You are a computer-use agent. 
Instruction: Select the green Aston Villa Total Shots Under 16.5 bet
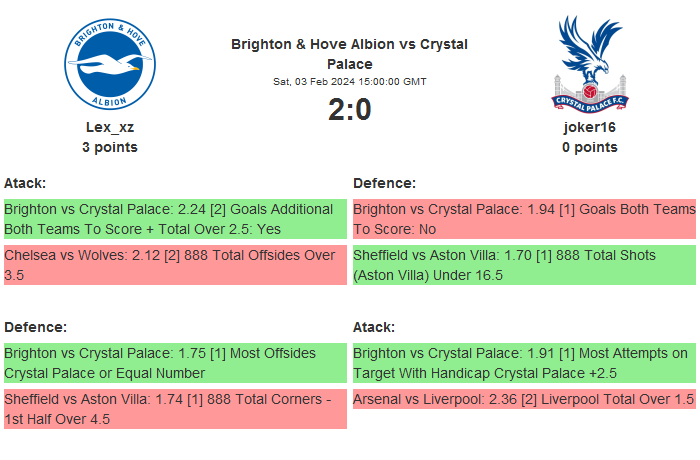[x=524, y=265]
